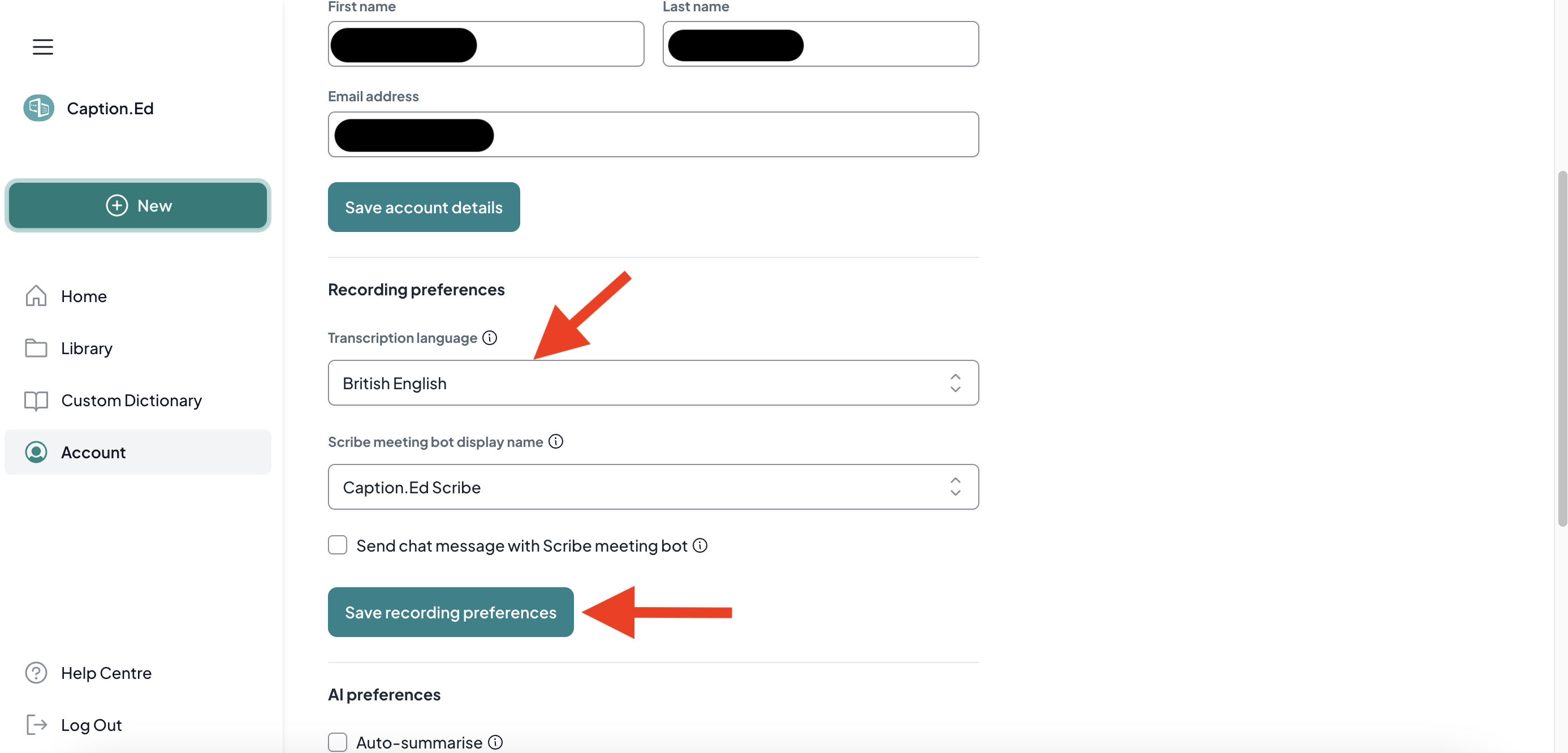Open the Transcription language dropdown
The width and height of the screenshot is (1568, 753).
(653, 382)
